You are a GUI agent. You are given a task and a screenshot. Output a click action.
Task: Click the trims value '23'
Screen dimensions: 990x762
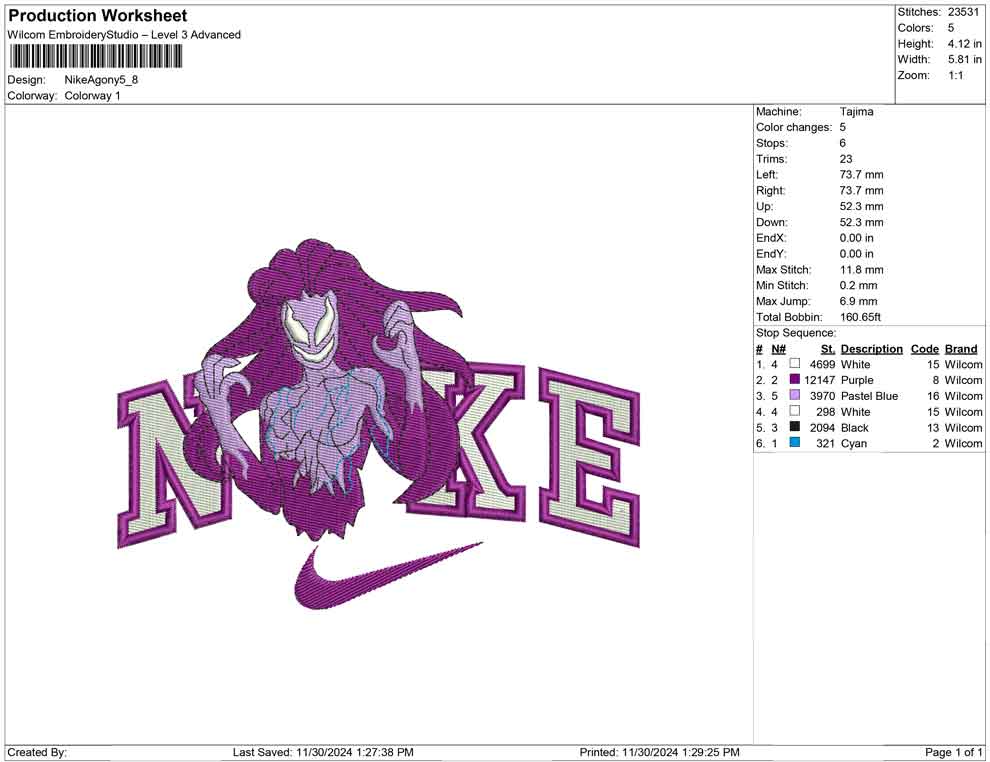pyautogui.click(x=846, y=159)
